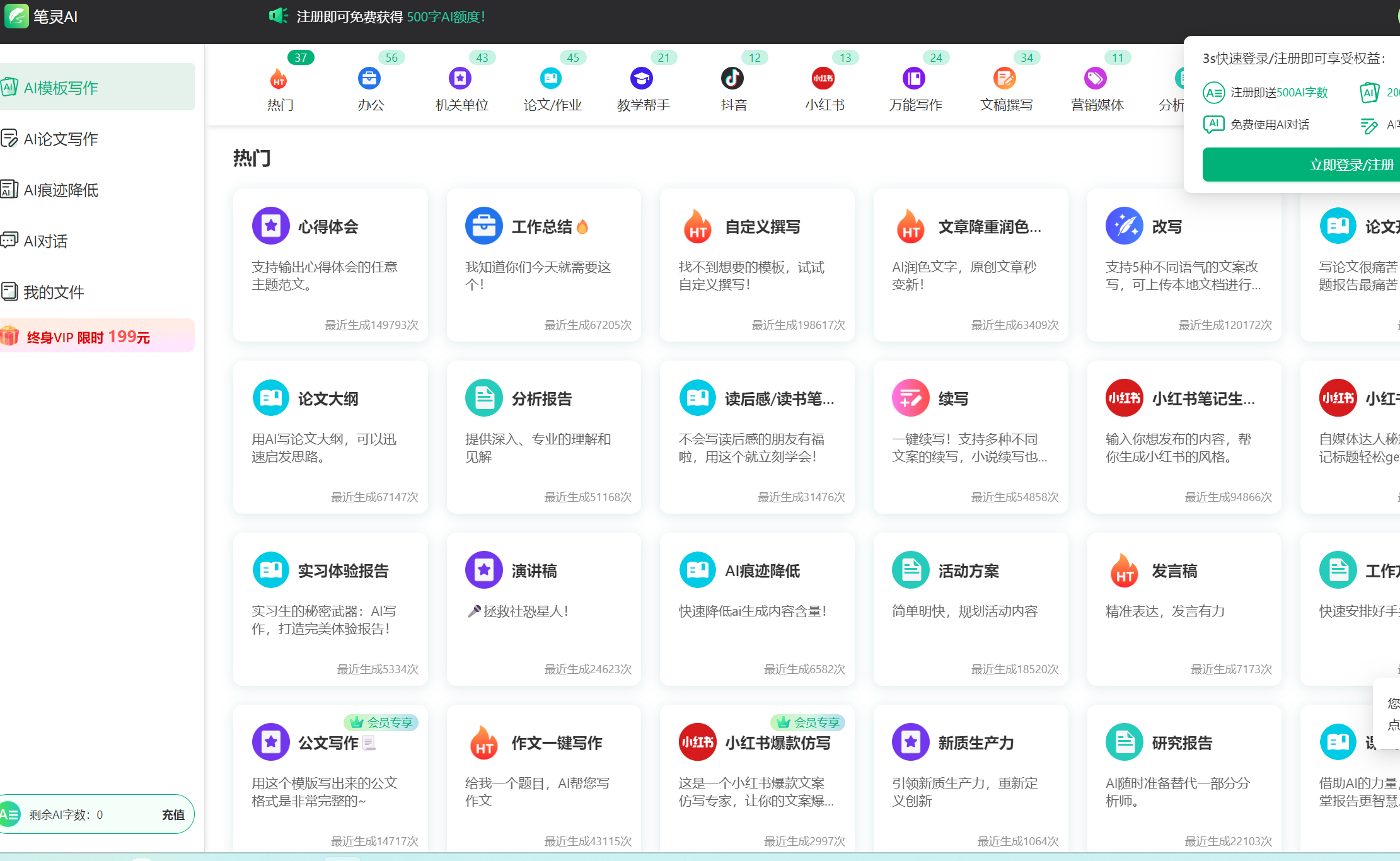This screenshot has height=861, width=1400.
Task: Click the 作文一键写作 flame icon
Action: 484,742
